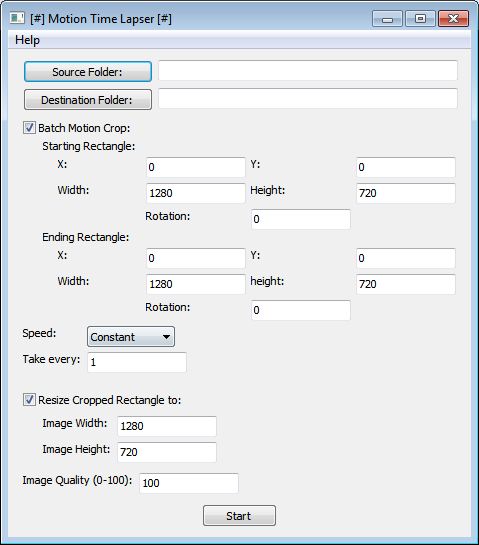Click the Image Quality (0-100) field
This screenshot has height=545, width=479.
tap(189, 483)
